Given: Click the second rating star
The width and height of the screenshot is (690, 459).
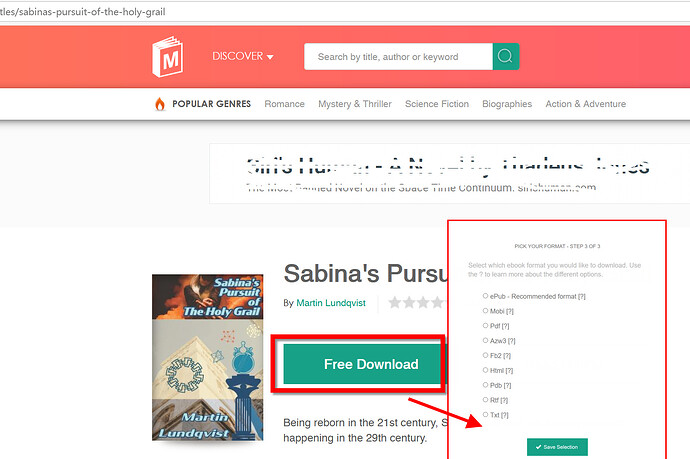Looking at the screenshot, I should pyautogui.click(x=409, y=302).
